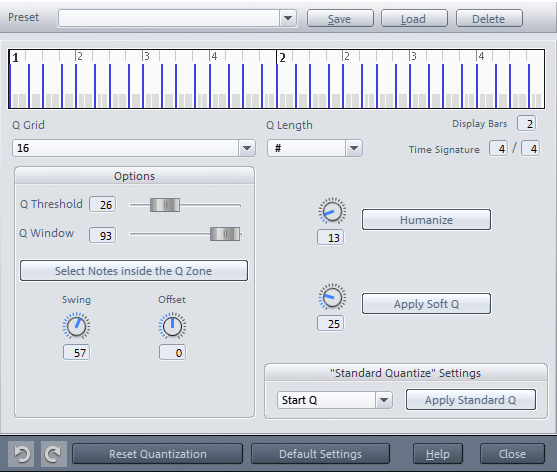Open the Preset dropdown arrow
The width and height of the screenshot is (557, 472).
(x=288, y=18)
